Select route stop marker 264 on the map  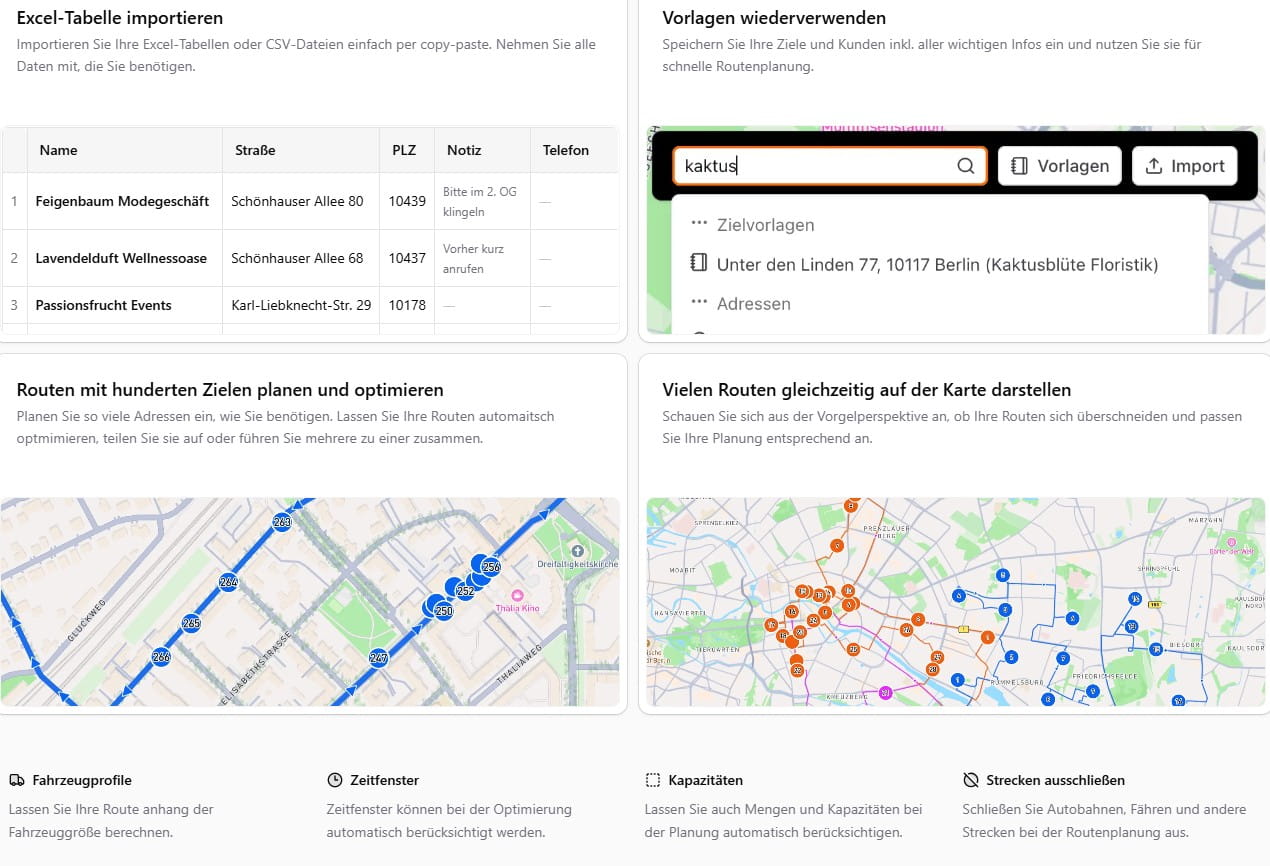point(229,582)
